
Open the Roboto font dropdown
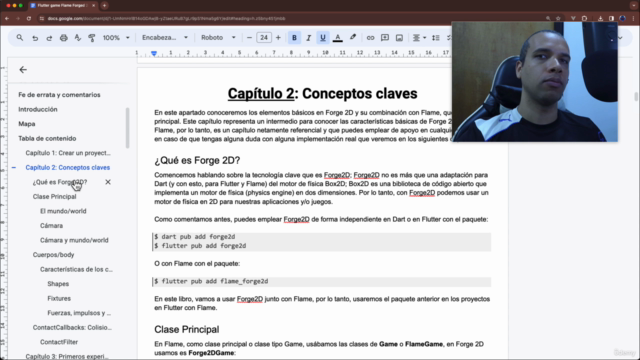click(x=218, y=38)
